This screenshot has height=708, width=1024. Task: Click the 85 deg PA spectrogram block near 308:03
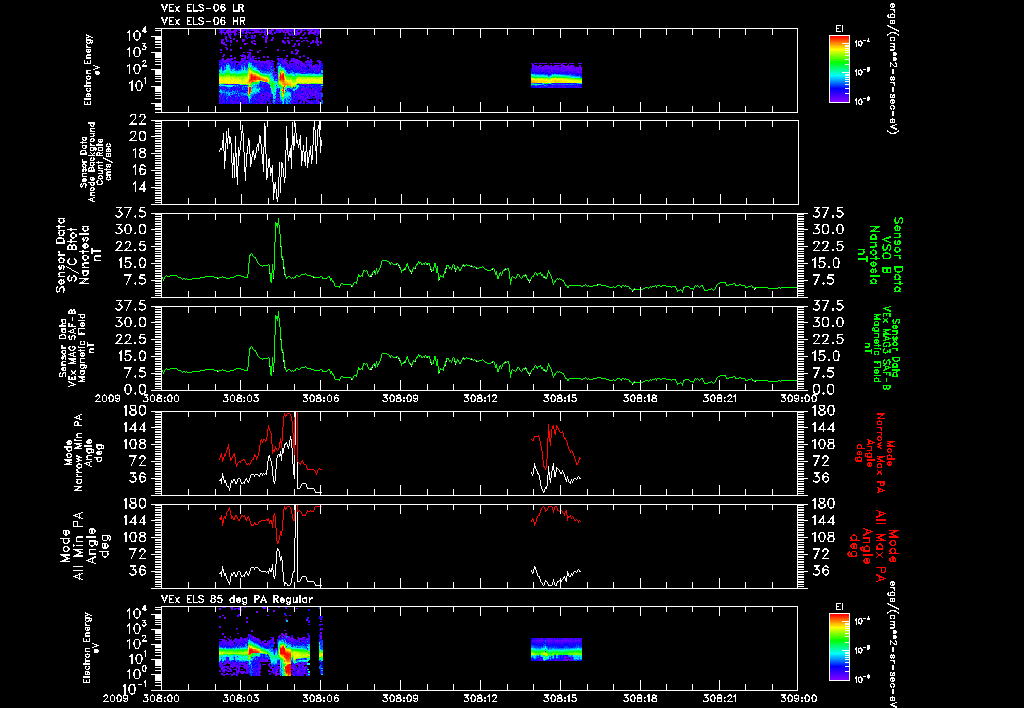(270, 642)
